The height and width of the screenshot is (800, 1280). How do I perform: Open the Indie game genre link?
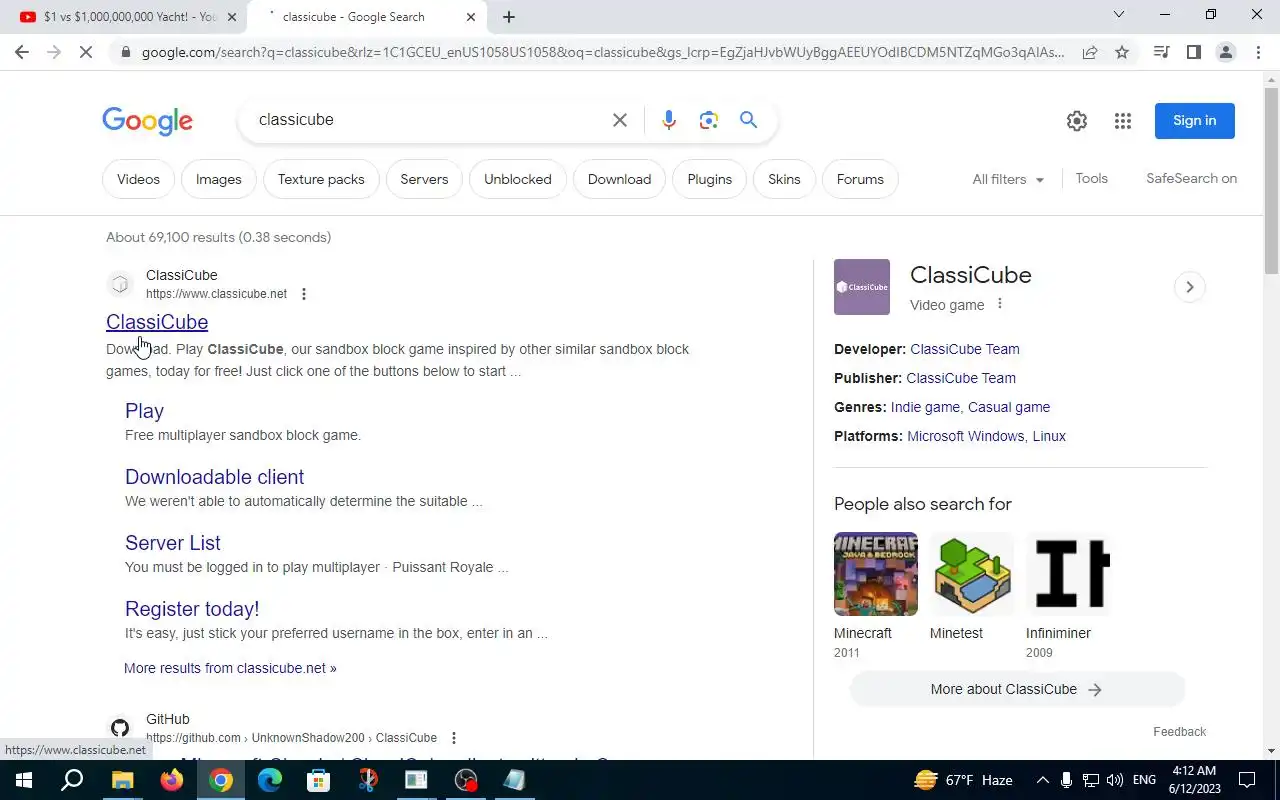(925, 407)
